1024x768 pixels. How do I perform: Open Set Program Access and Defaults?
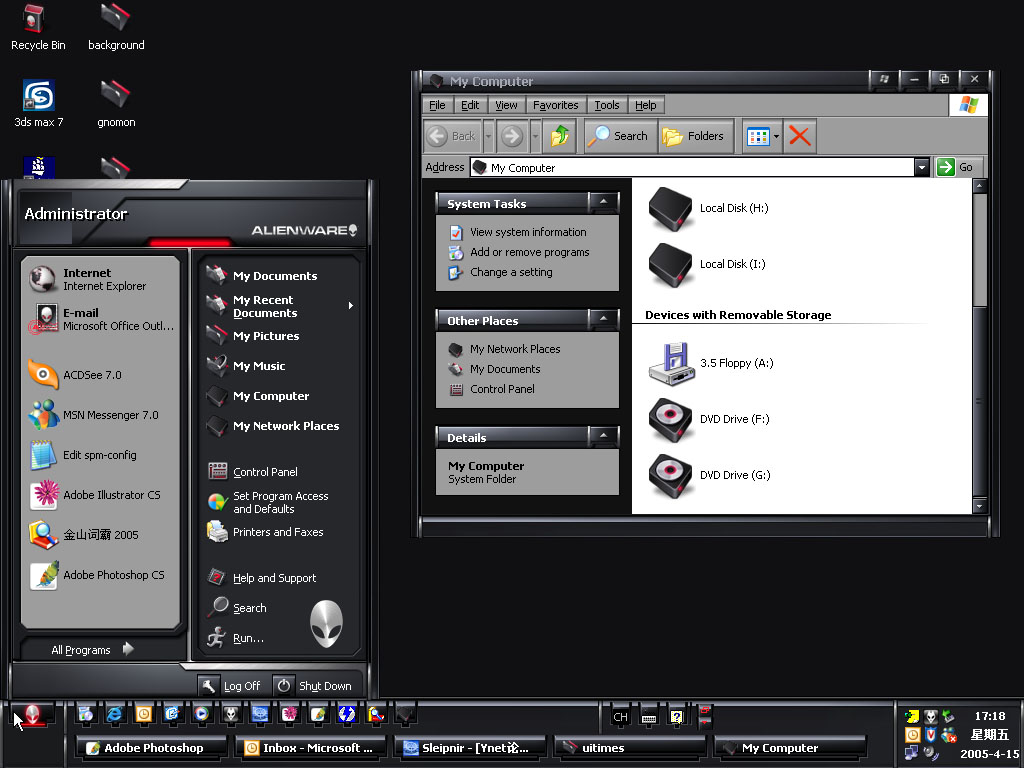(280, 502)
